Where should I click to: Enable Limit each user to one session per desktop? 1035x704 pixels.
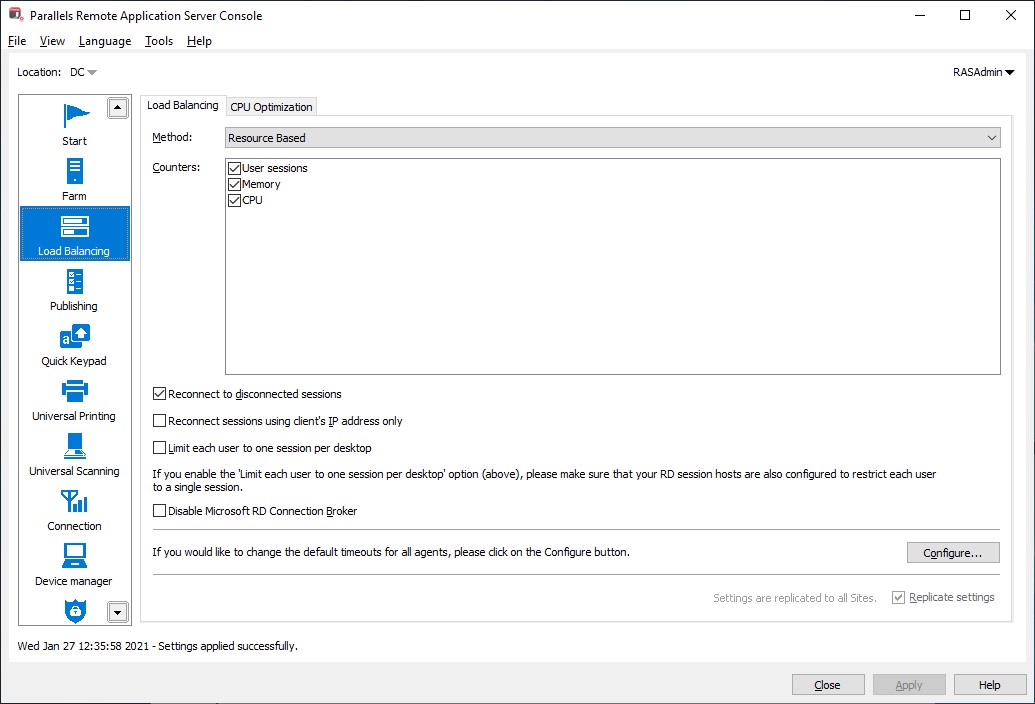tap(159, 448)
